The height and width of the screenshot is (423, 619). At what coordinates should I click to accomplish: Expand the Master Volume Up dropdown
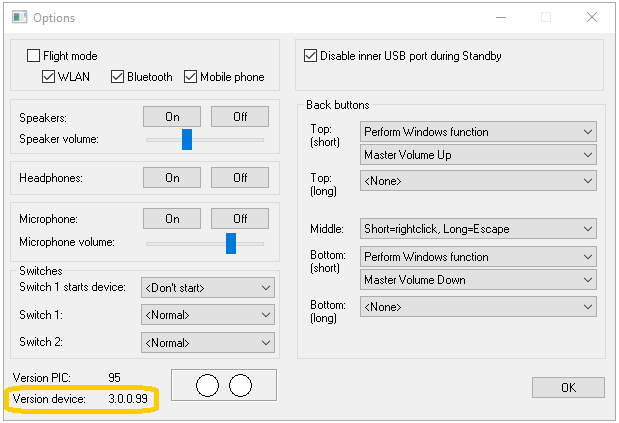478,155
